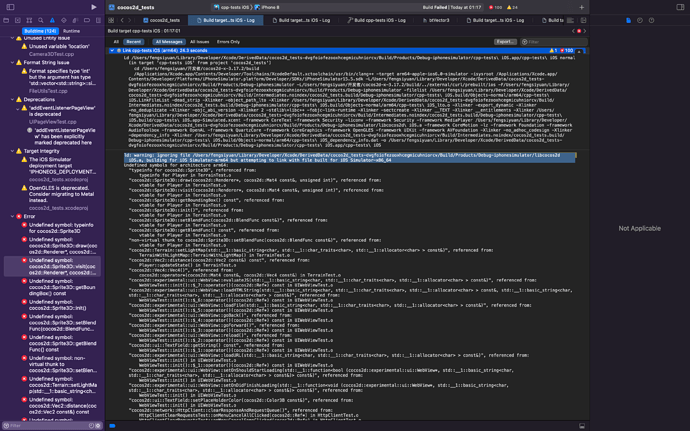Image resolution: width=690 pixels, height=431 pixels.
Task: Click the Build Failed status bar
Action: tap(451, 7)
